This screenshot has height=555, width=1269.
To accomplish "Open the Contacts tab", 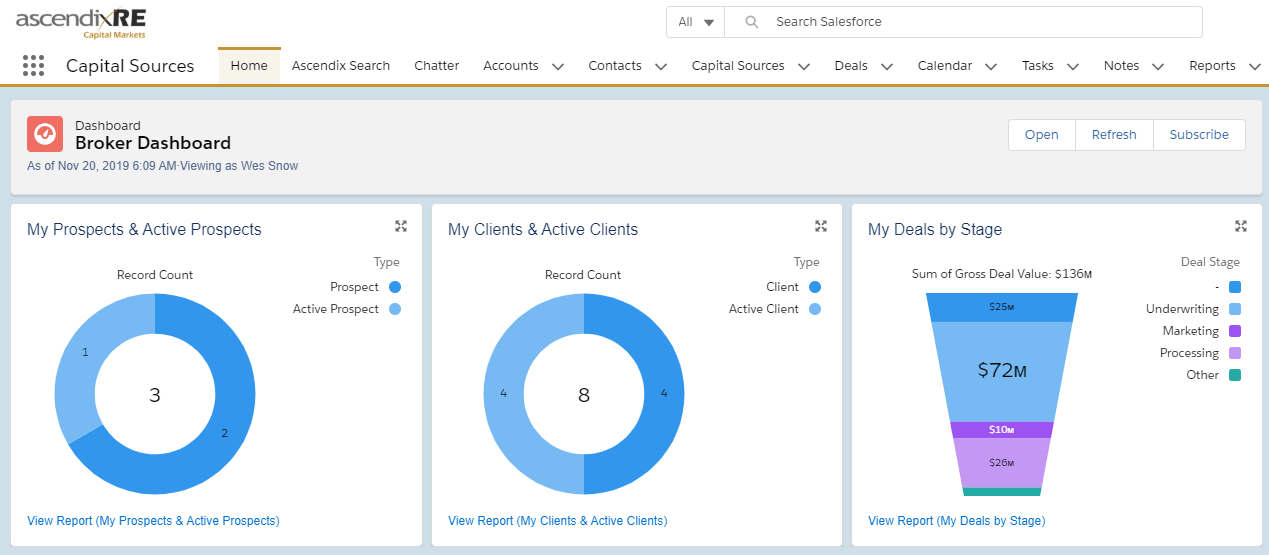I will pos(615,66).
